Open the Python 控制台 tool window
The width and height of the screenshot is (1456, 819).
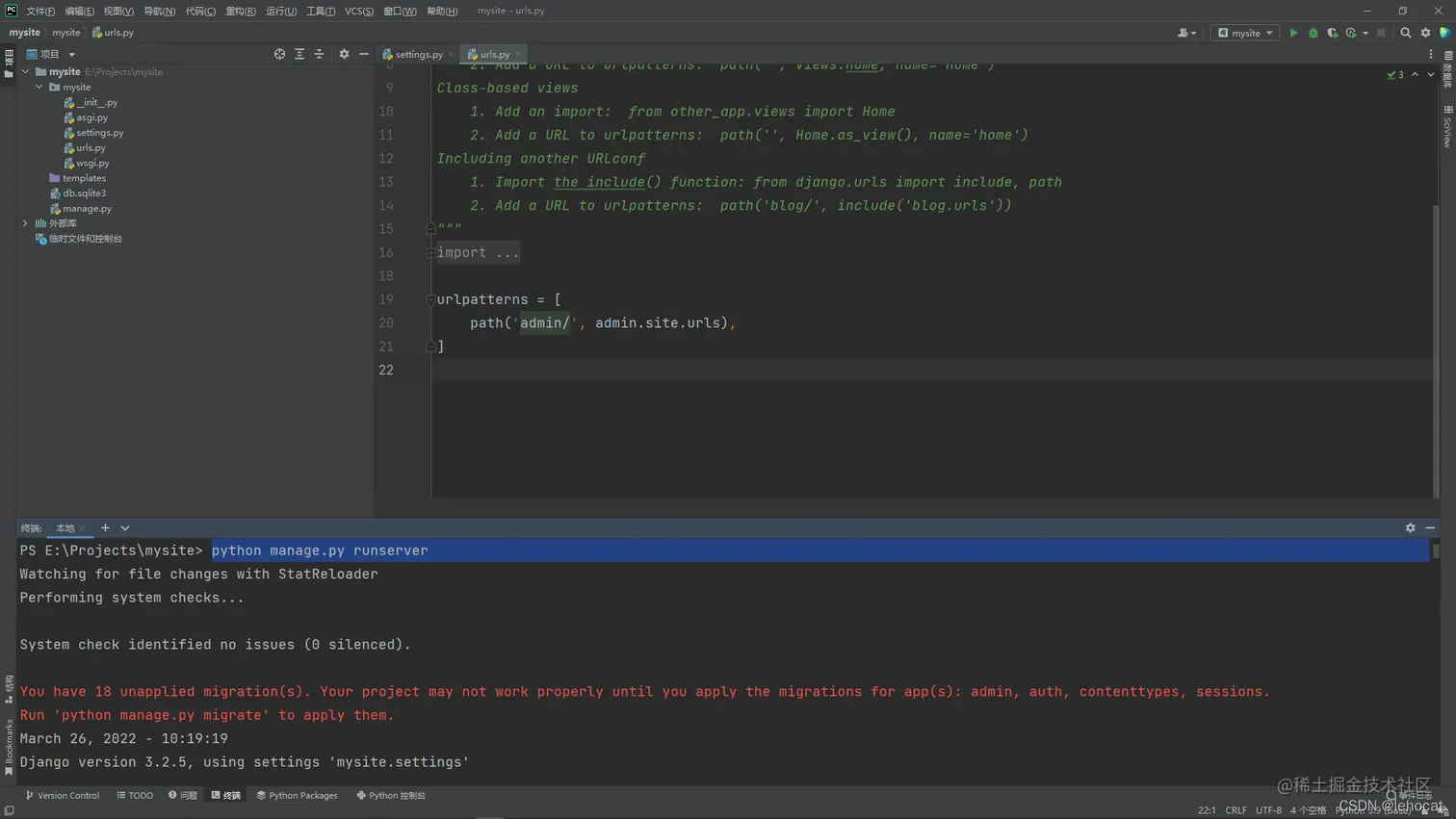(391, 796)
